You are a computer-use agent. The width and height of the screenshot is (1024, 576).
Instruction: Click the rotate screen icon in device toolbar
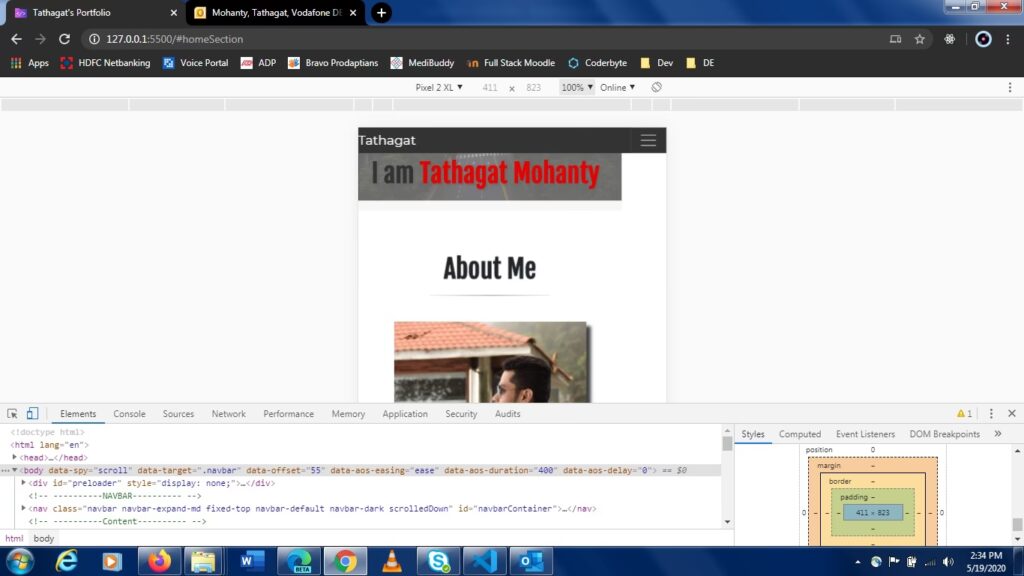point(657,88)
